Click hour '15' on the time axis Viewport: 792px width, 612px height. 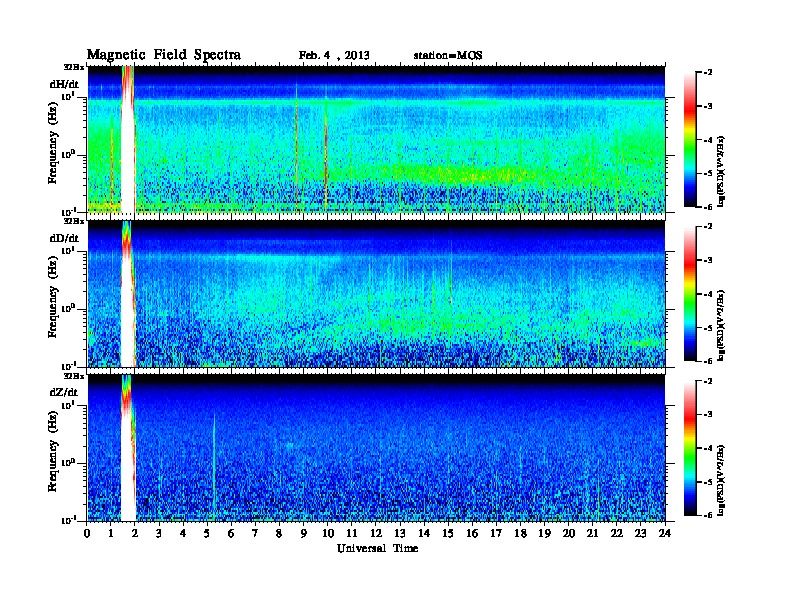[x=448, y=533]
